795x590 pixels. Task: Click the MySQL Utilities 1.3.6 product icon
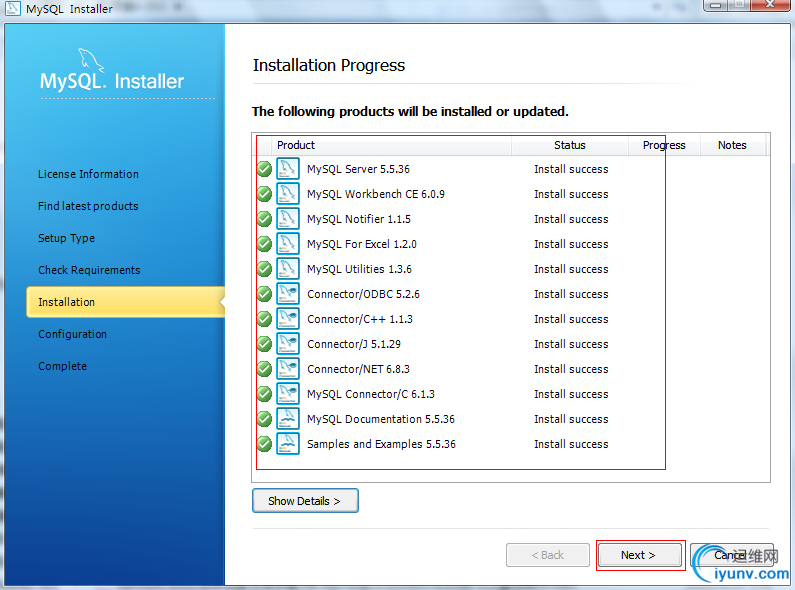[287, 269]
